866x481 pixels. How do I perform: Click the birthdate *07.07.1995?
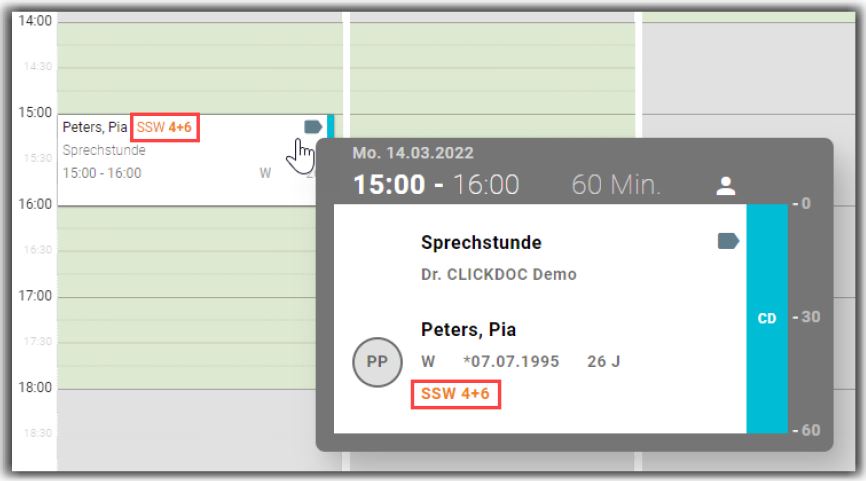tap(511, 361)
